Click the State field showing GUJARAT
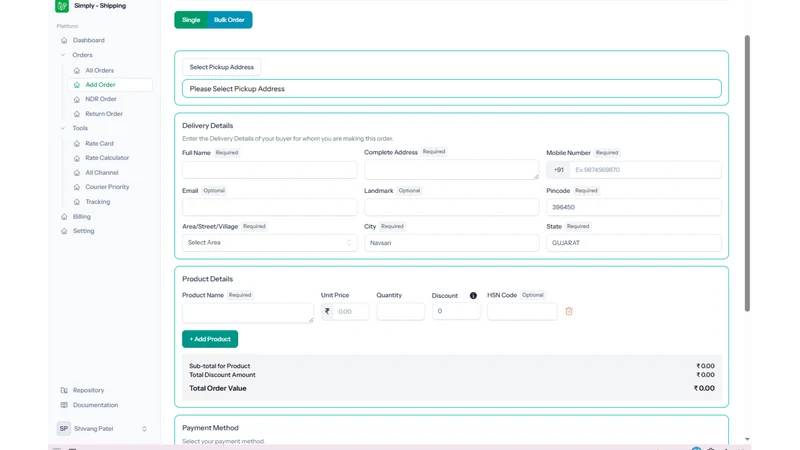This screenshot has height=450, width=800. pos(634,243)
